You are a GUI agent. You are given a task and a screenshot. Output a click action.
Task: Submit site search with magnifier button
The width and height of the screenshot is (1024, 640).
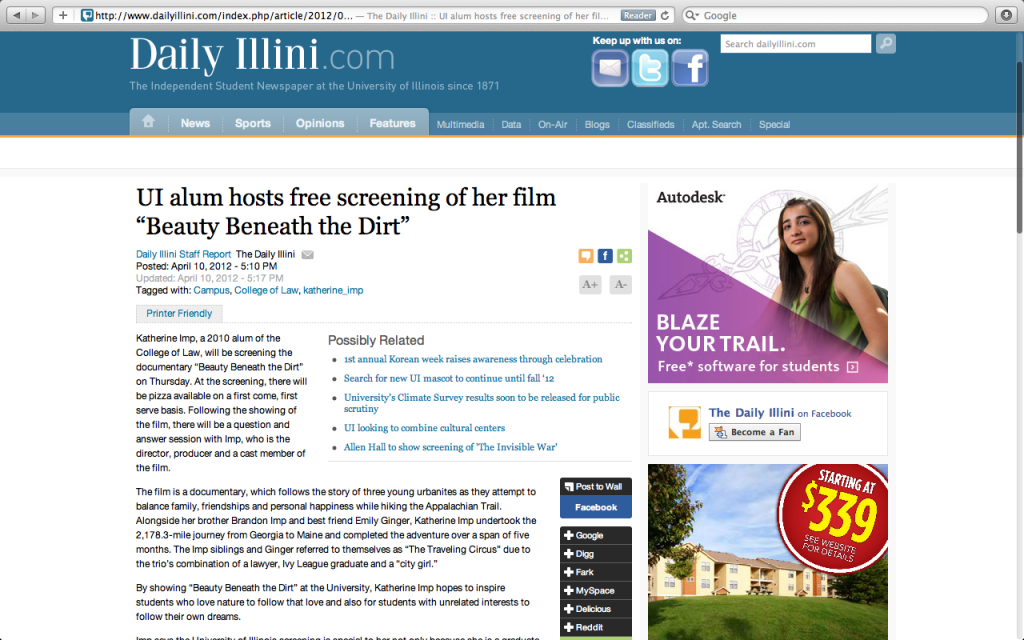pos(886,44)
